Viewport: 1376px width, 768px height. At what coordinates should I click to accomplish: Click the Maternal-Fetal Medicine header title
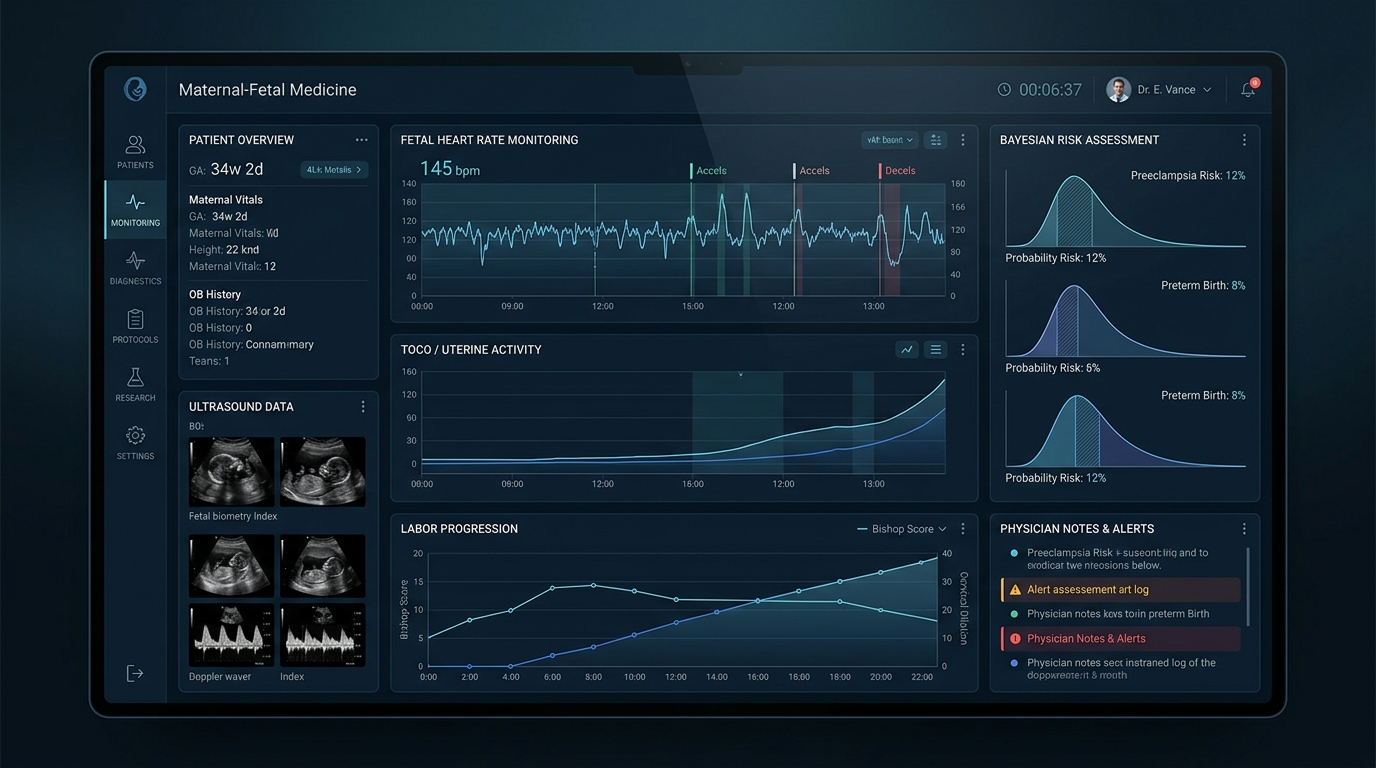tap(268, 90)
